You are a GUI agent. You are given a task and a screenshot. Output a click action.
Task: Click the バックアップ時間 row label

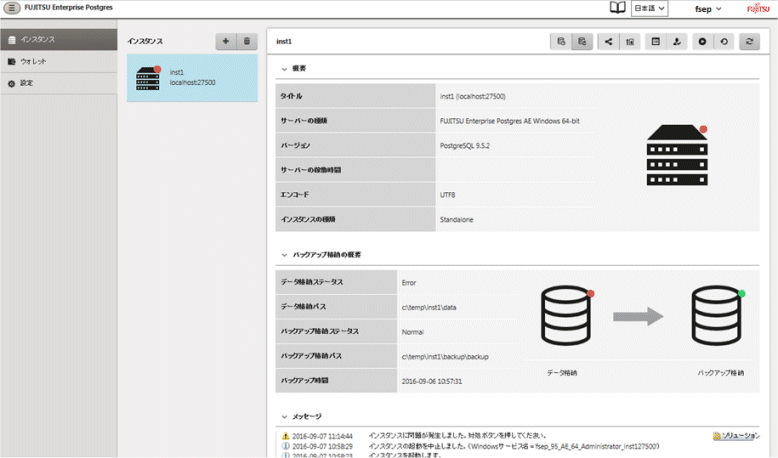tap(305, 381)
